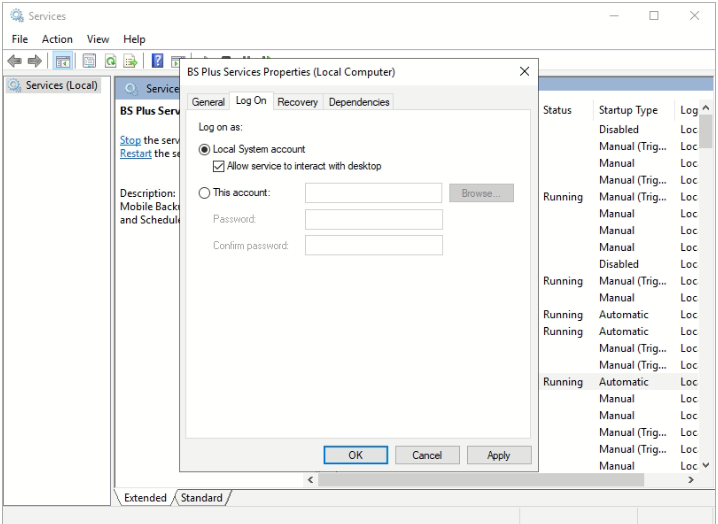
Task: Choose the This account radio button
Action: (205, 192)
